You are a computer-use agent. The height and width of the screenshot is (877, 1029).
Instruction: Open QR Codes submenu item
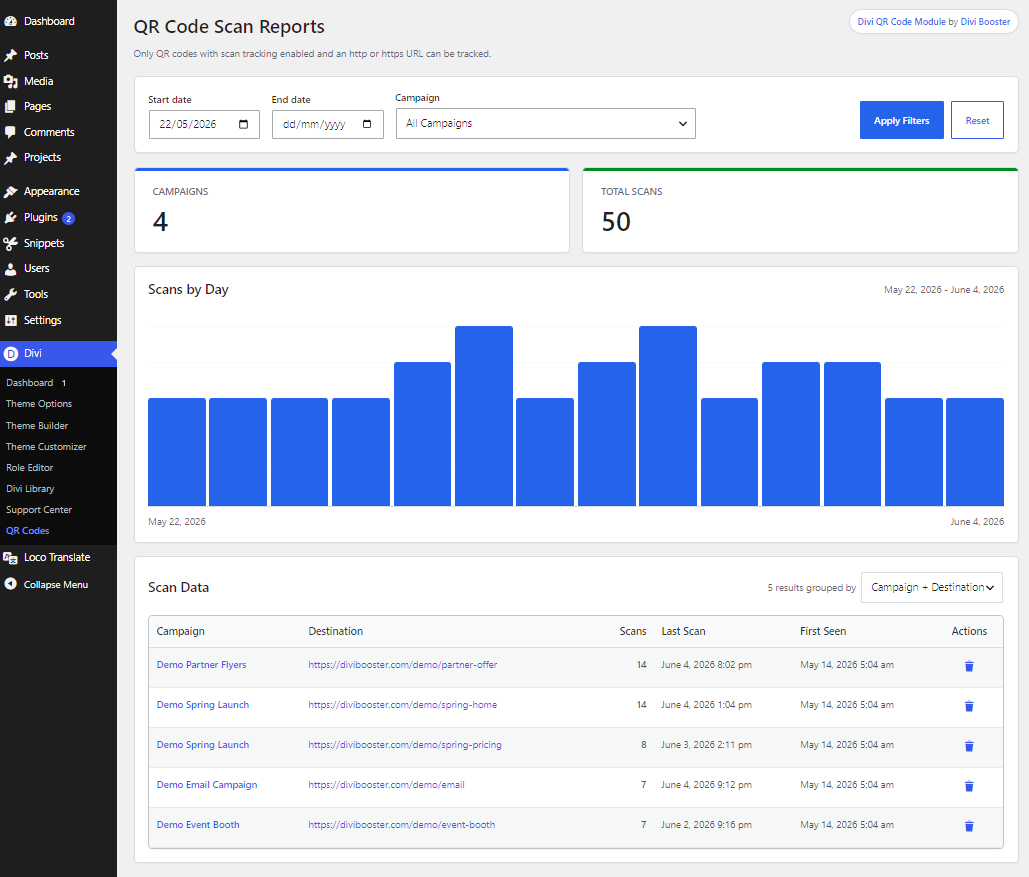coord(28,530)
